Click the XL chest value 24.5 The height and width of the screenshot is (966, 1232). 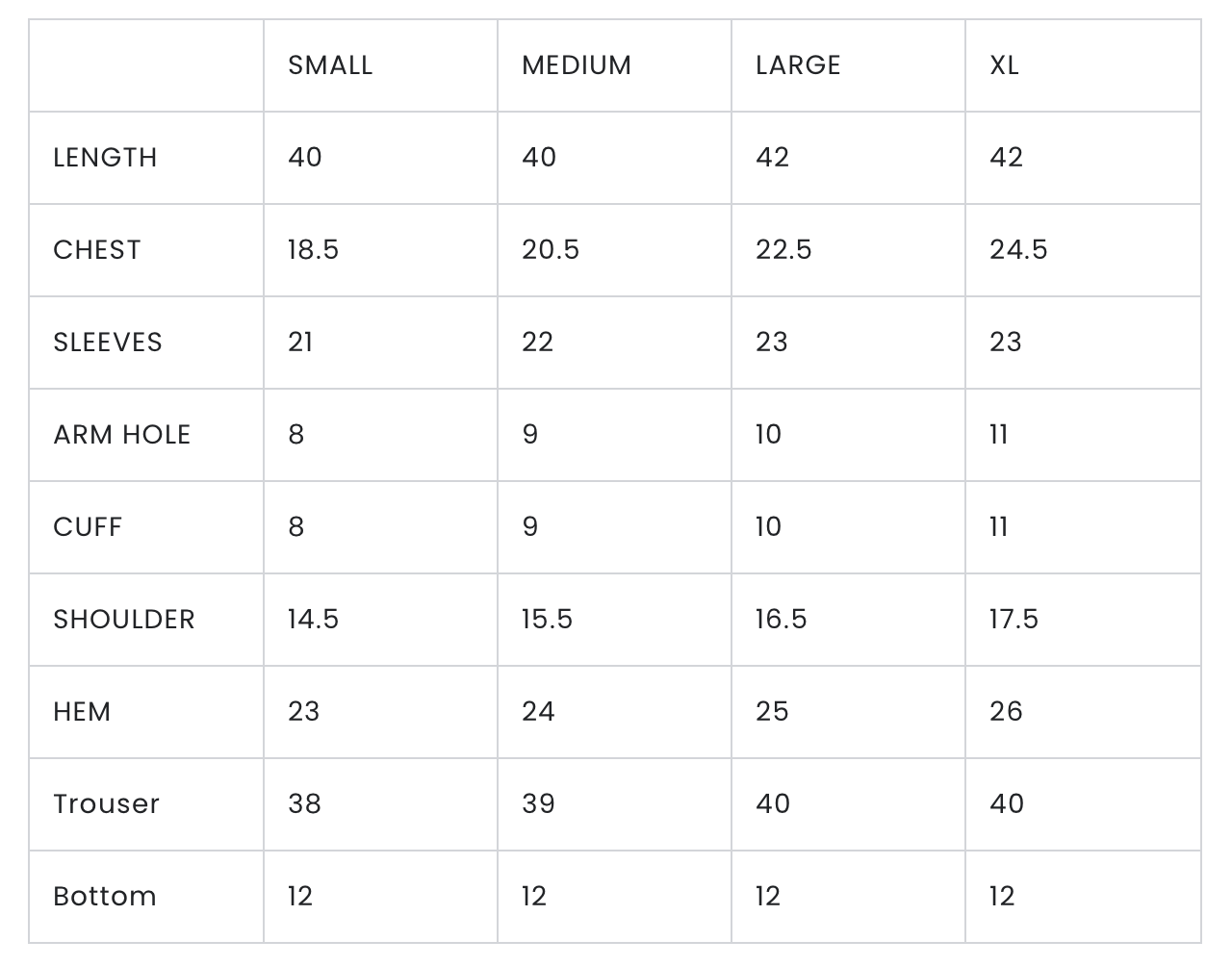click(1018, 250)
